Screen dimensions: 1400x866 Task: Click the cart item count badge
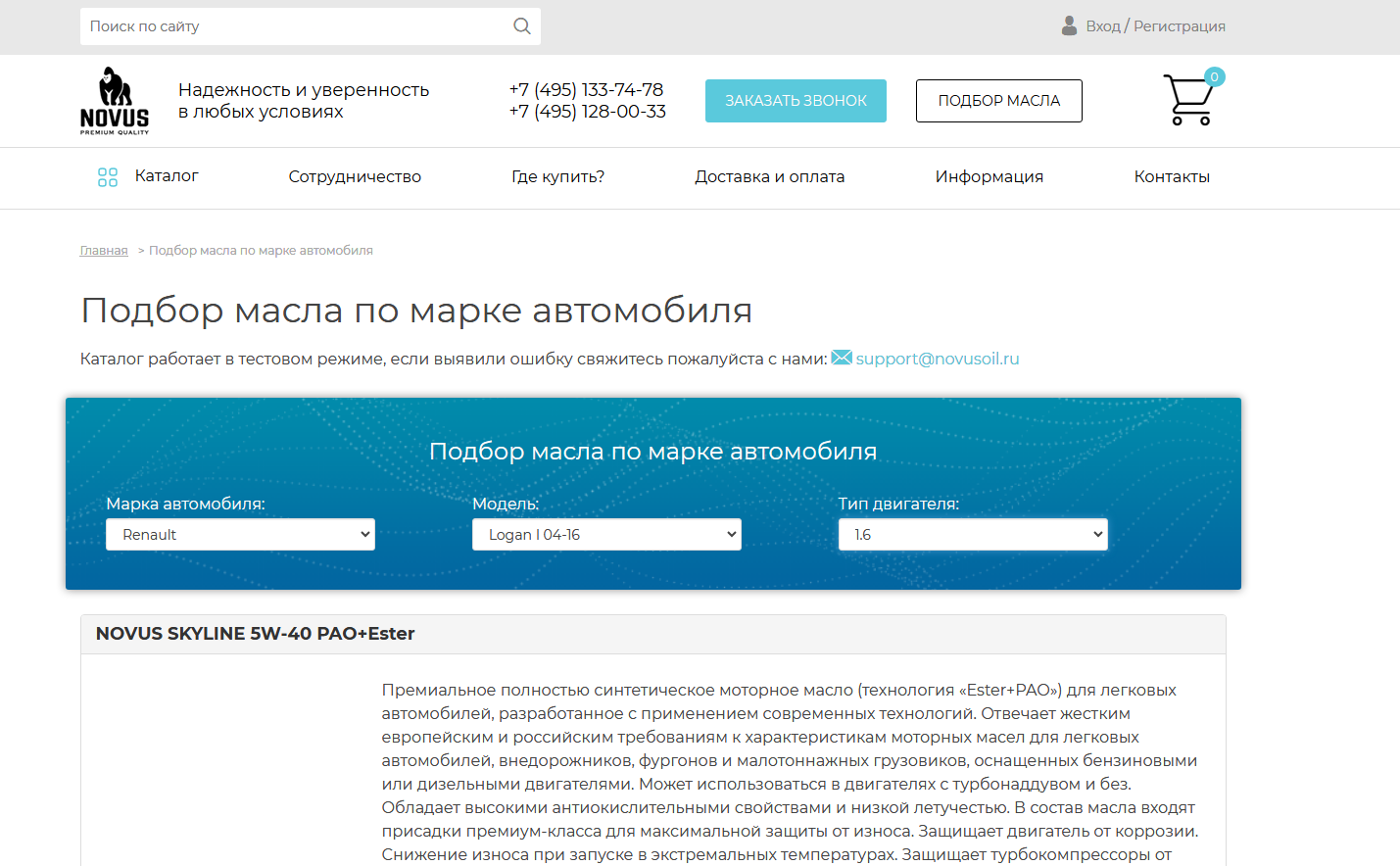click(x=1215, y=76)
